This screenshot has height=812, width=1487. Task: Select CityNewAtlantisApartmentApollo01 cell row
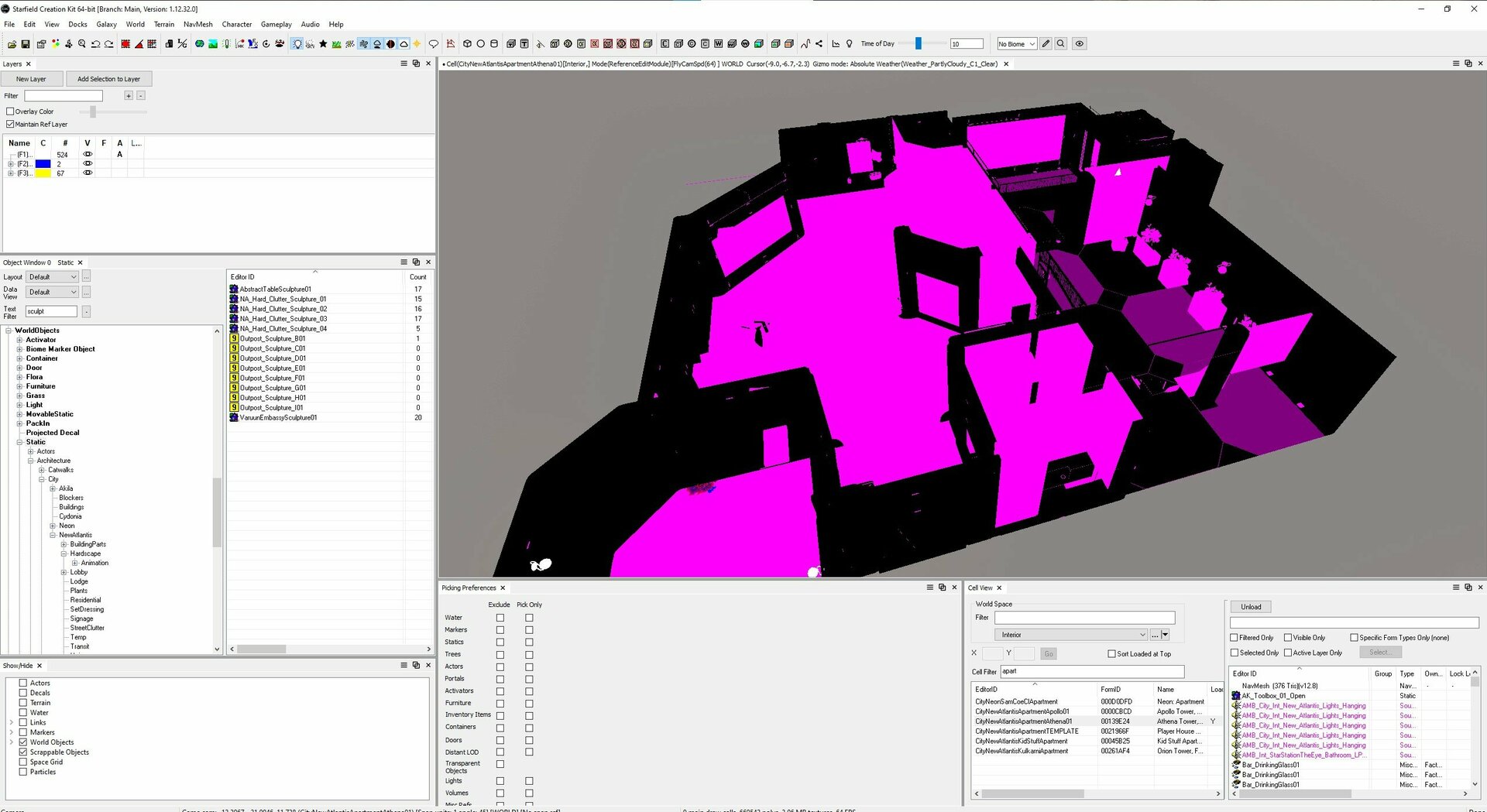coord(1096,711)
